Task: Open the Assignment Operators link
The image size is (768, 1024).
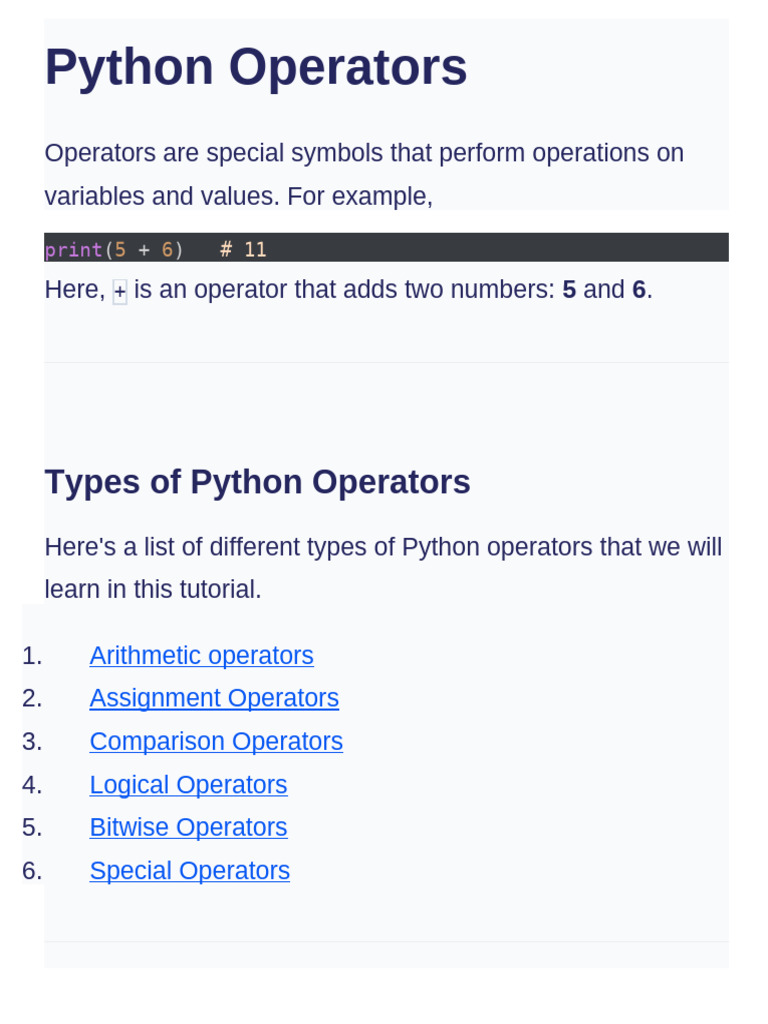Action: (x=214, y=699)
